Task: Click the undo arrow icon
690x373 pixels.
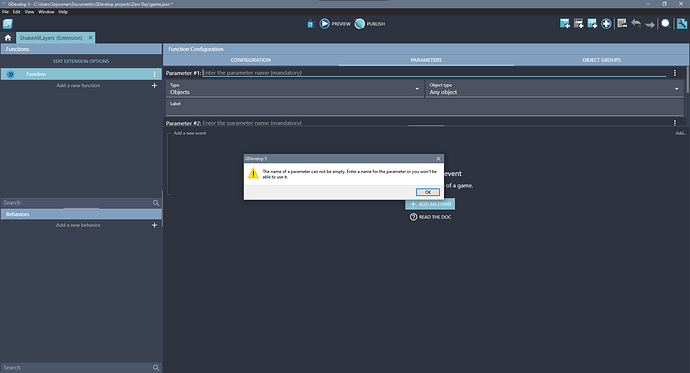Action: click(x=636, y=23)
